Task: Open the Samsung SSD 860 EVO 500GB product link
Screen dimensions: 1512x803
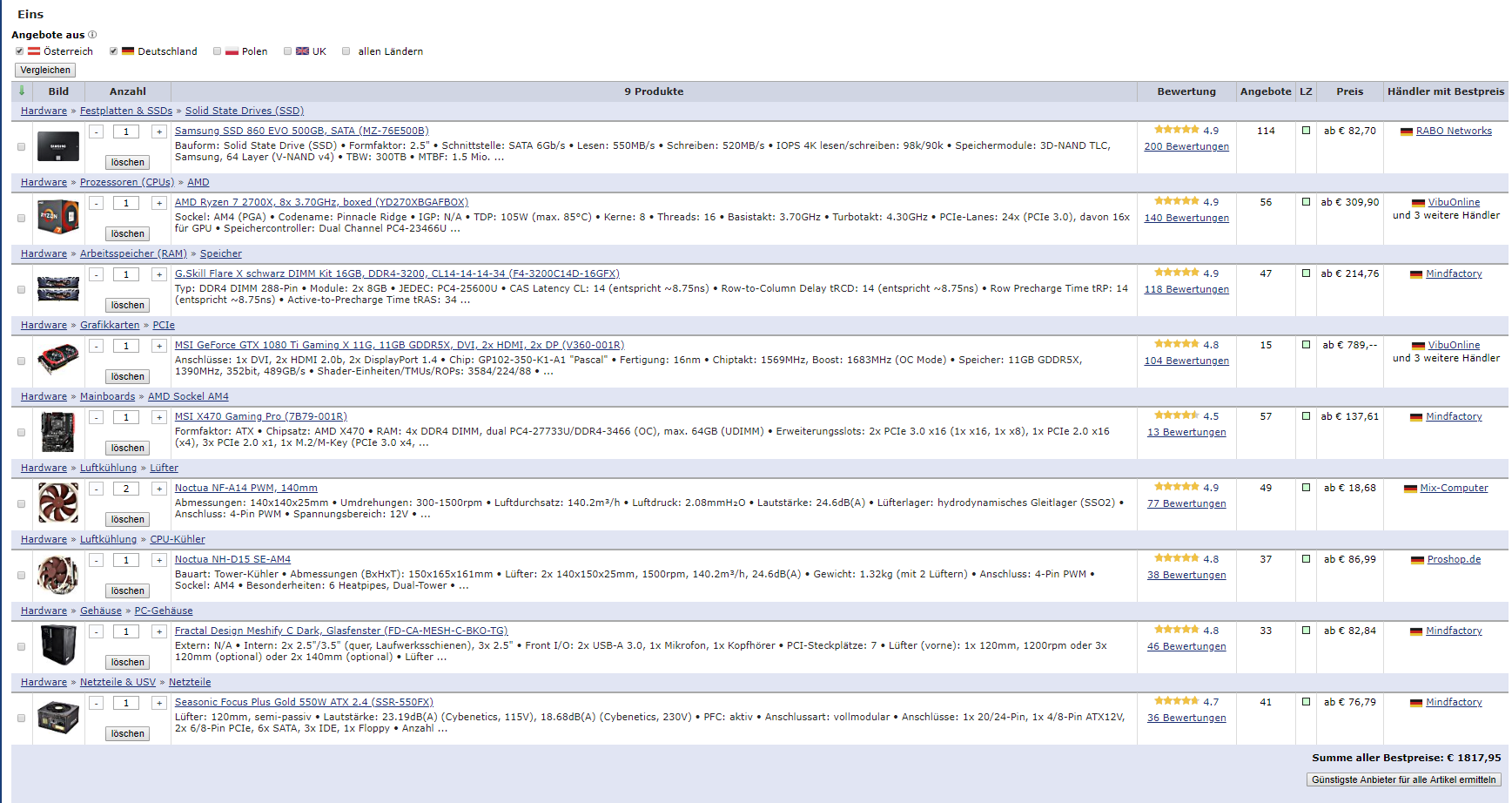Action: tap(302, 131)
